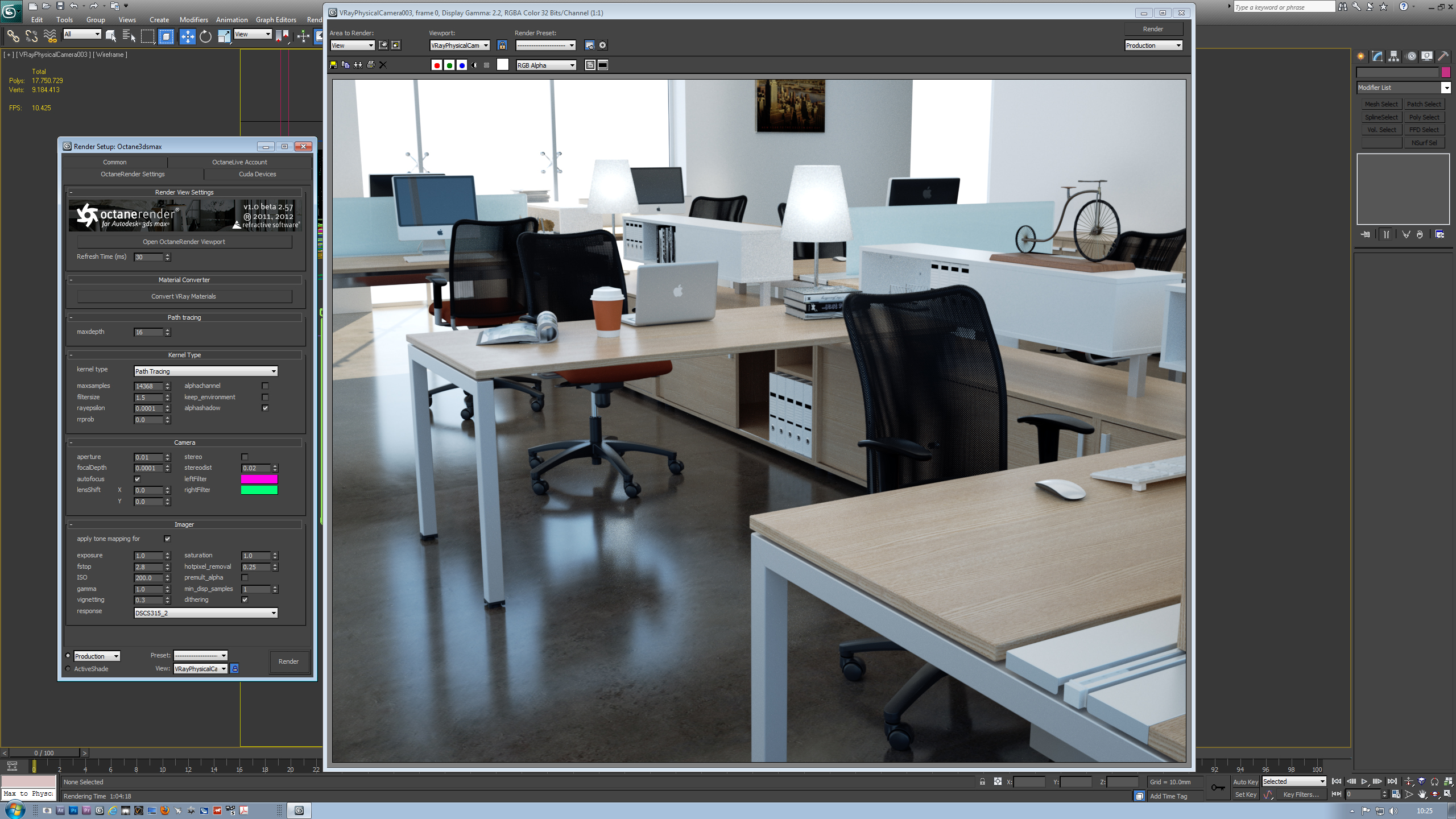This screenshot has height=819, width=1456.
Task: Activate the Select and Move tool
Action: (x=187, y=36)
